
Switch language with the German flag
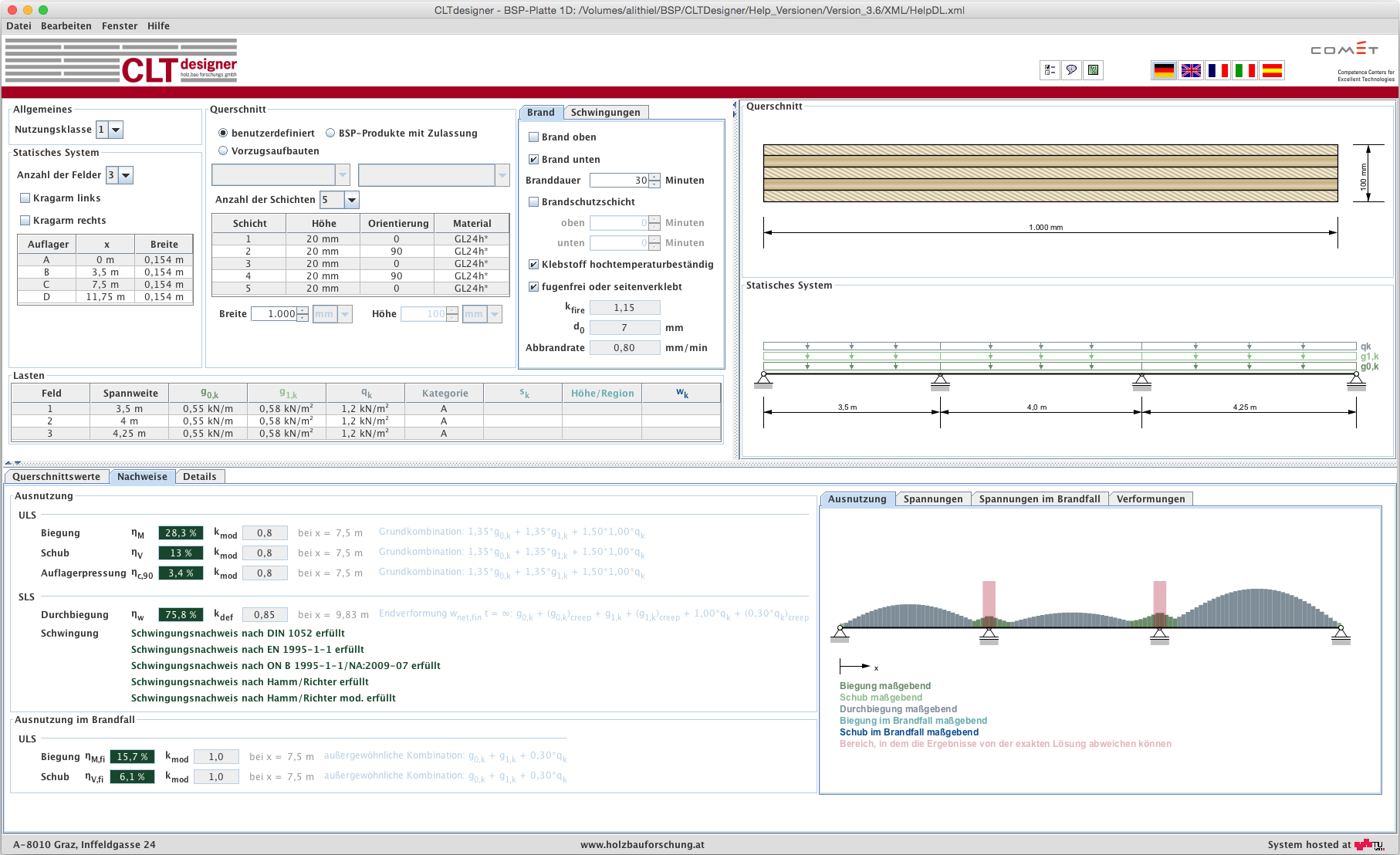coord(1164,71)
